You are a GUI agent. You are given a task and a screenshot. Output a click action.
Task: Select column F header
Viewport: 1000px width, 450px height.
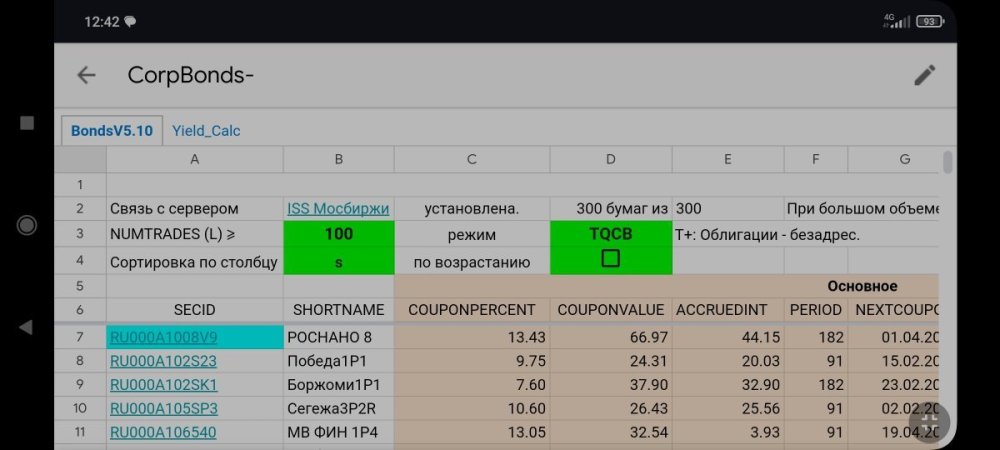point(816,159)
